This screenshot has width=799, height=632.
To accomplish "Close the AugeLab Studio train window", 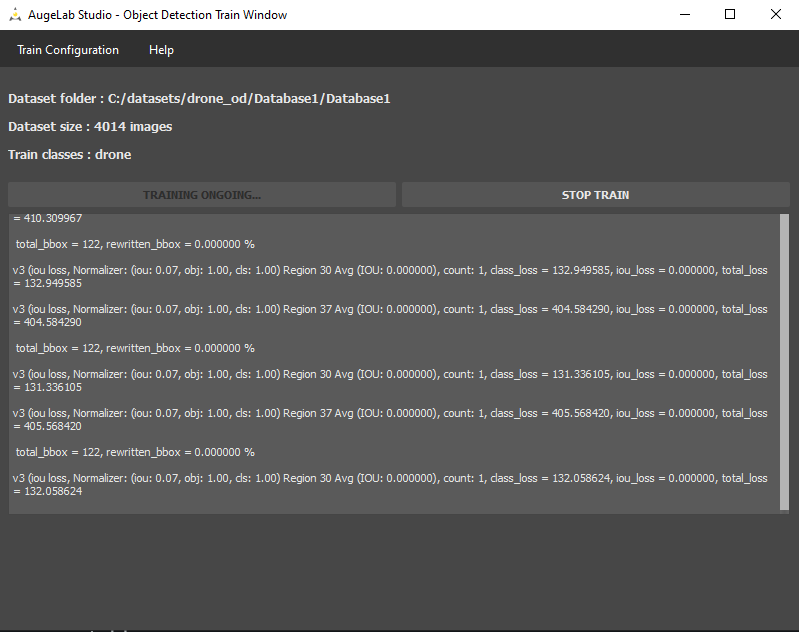I will (x=776, y=15).
